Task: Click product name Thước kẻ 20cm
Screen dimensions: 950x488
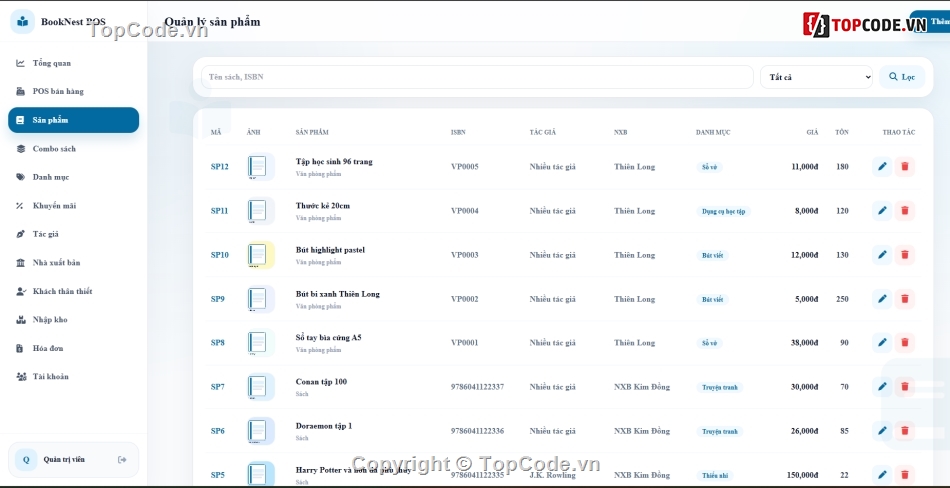Action: tap(322, 206)
